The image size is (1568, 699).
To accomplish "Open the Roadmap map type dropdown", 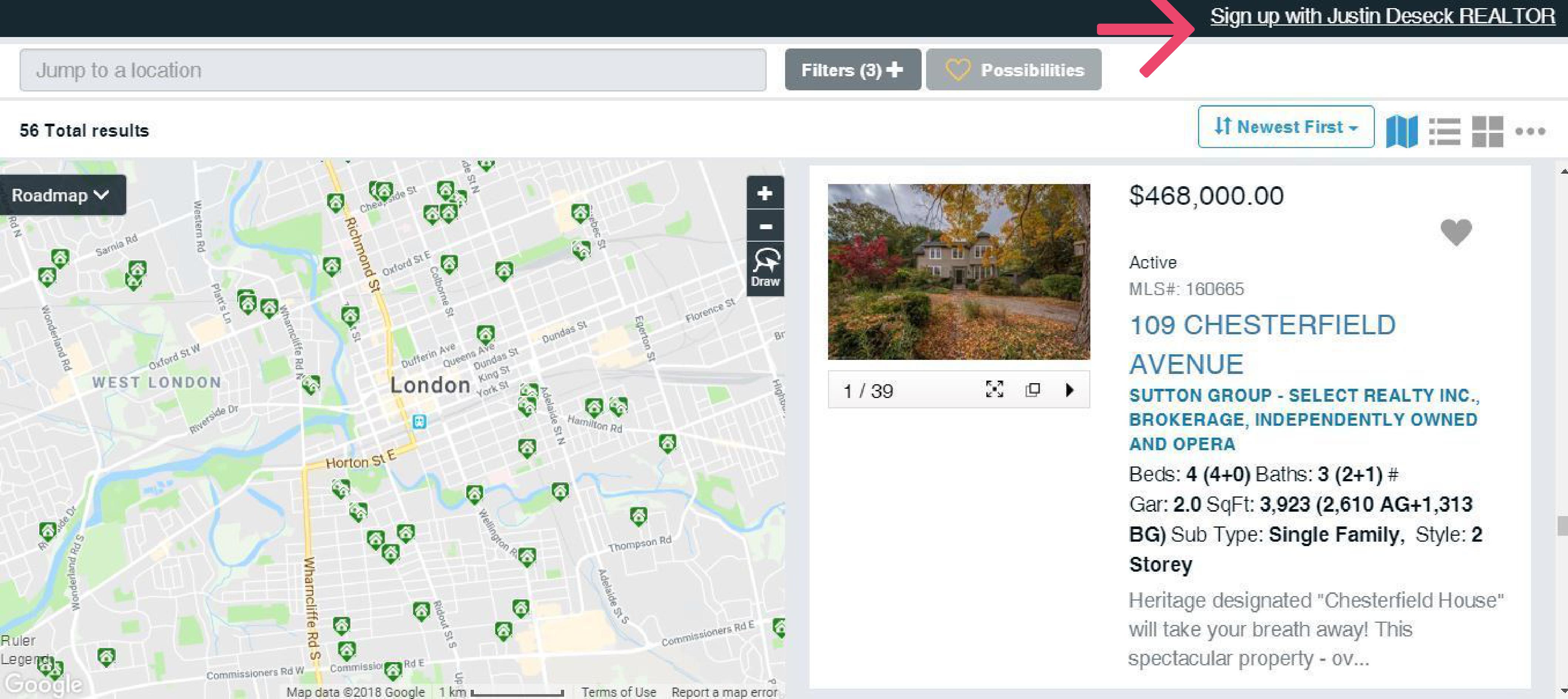I will (61, 195).
